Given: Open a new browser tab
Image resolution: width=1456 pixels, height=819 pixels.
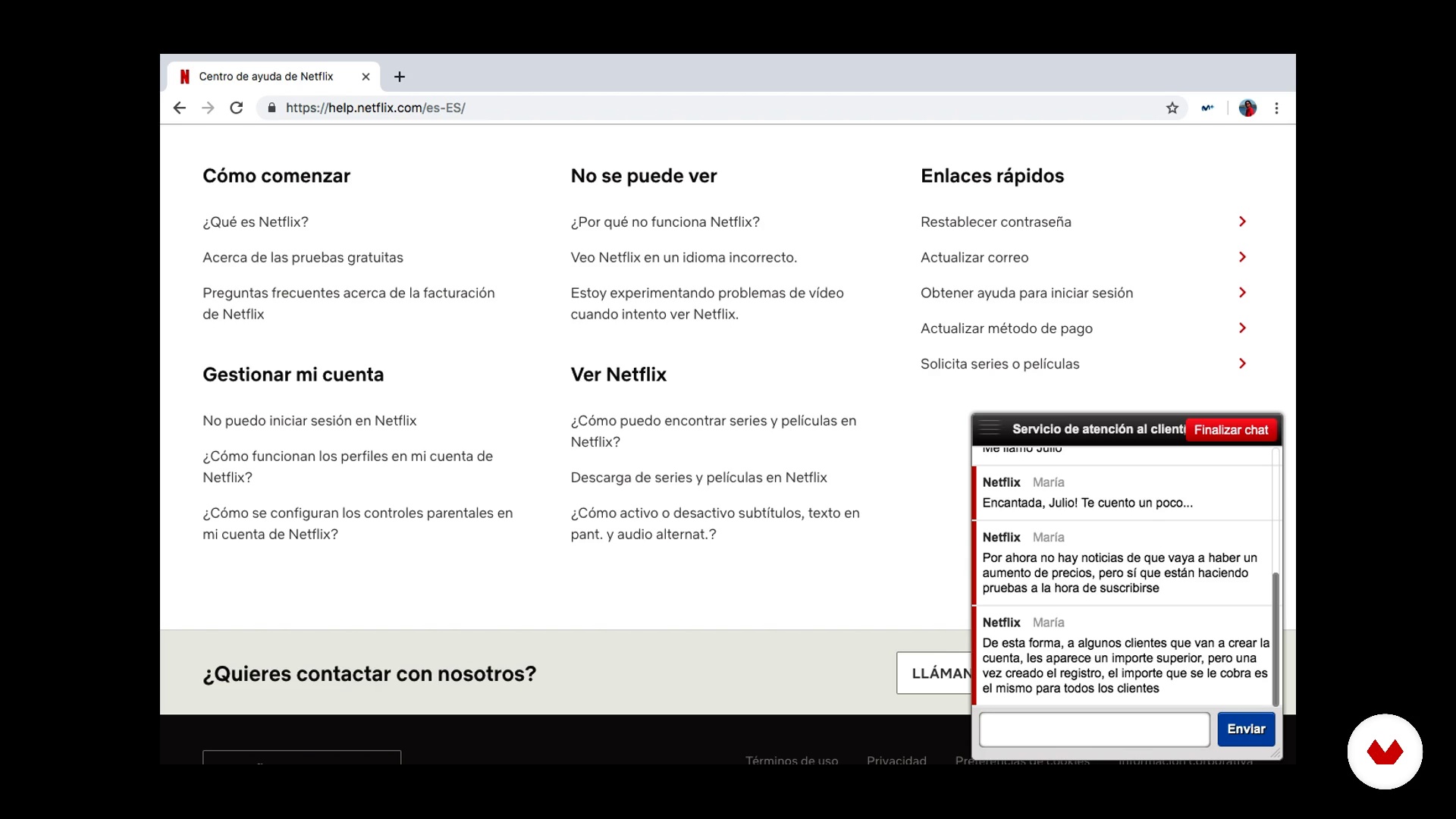Looking at the screenshot, I should point(400,77).
